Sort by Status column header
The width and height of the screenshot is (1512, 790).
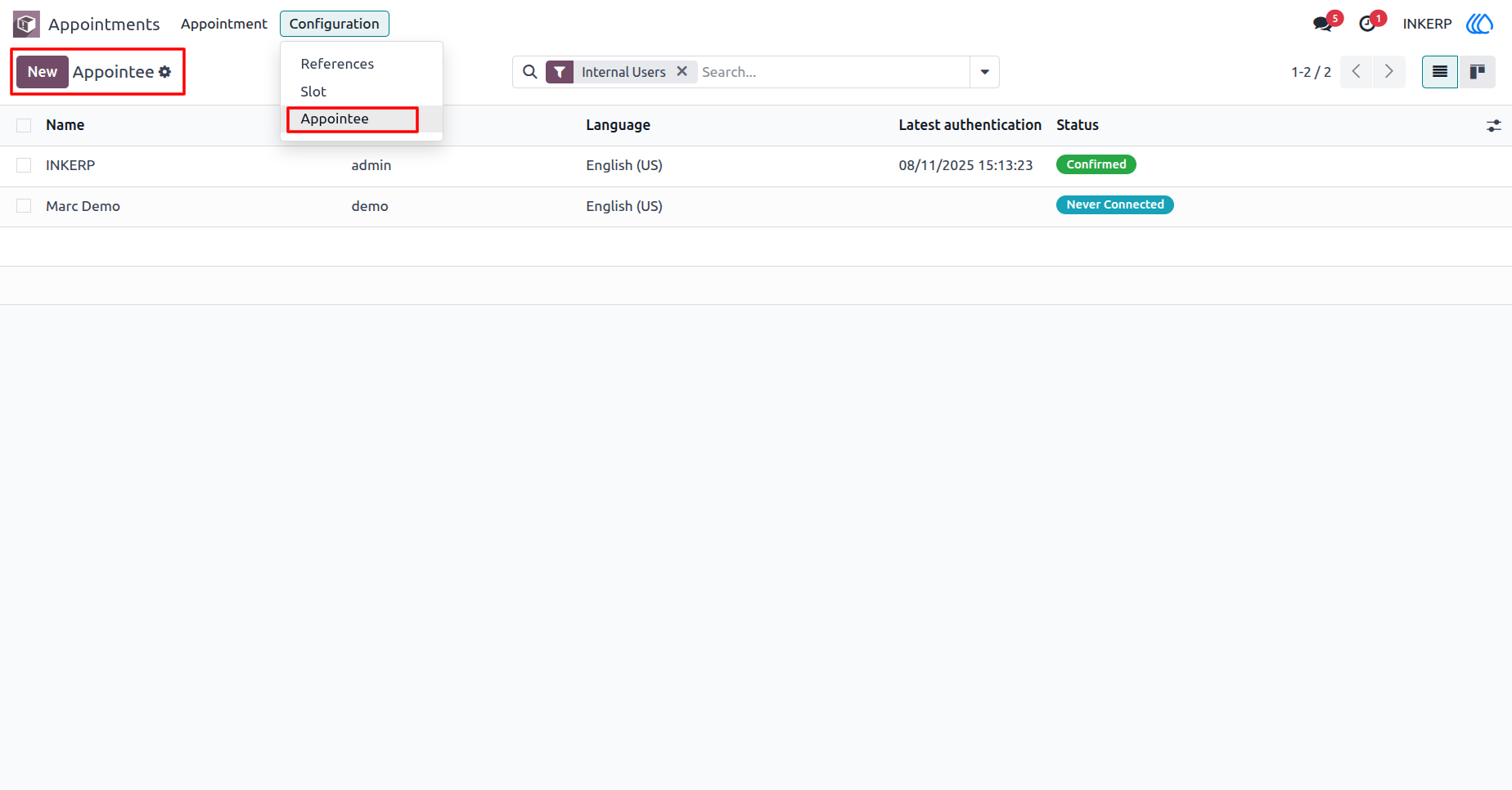(1078, 125)
